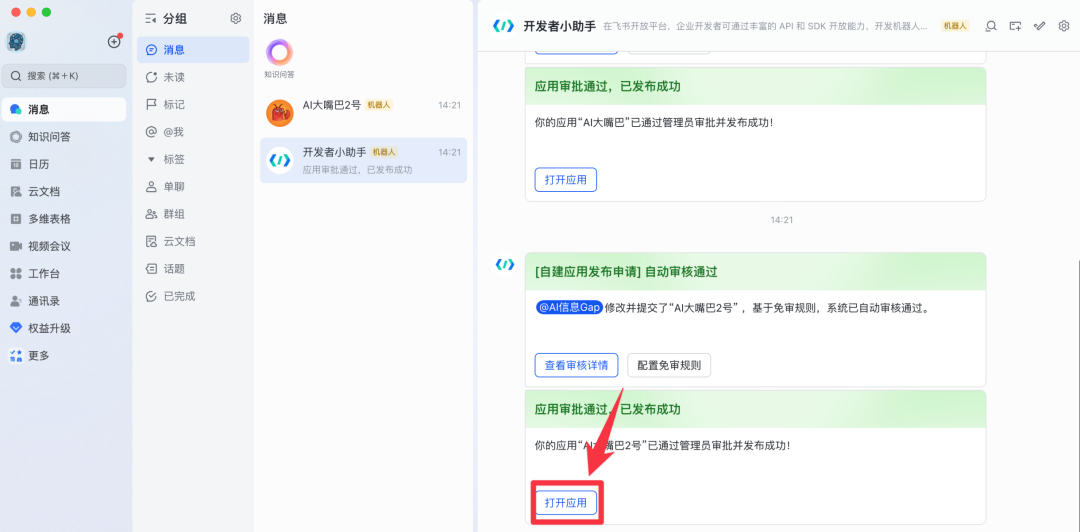Viewport: 1080px width, 532px height.
Task: Expand 更多 in the left sidebar
Action: (38, 355)
